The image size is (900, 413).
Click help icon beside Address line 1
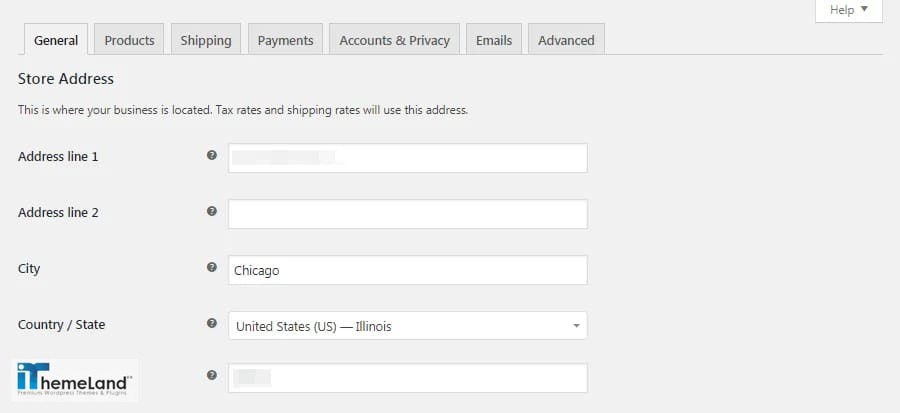(212, 155)
